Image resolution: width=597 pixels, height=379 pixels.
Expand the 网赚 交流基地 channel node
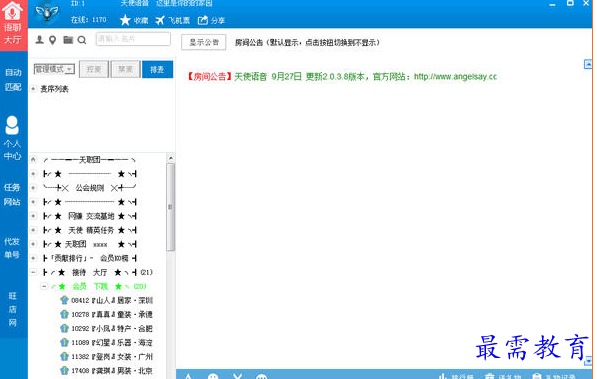(x=34, y=216)
